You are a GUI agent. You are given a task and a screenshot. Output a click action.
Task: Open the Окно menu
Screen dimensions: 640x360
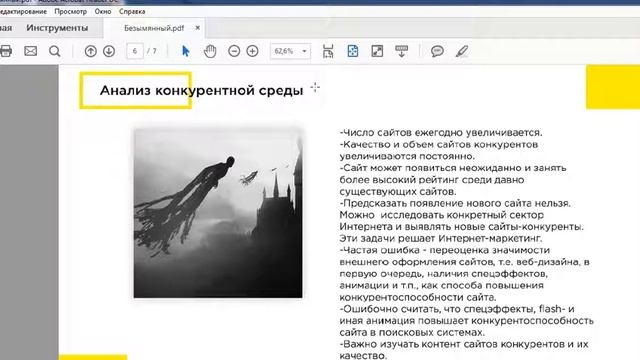(x=103, y=11)
